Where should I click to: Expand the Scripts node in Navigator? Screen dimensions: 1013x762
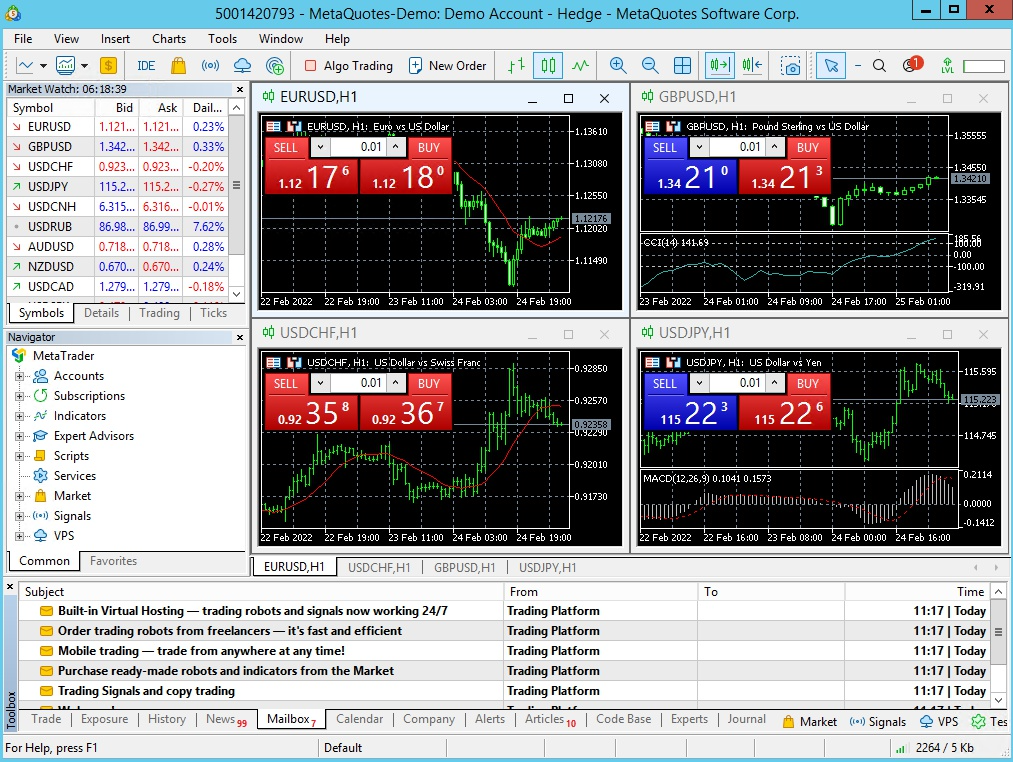19,456
